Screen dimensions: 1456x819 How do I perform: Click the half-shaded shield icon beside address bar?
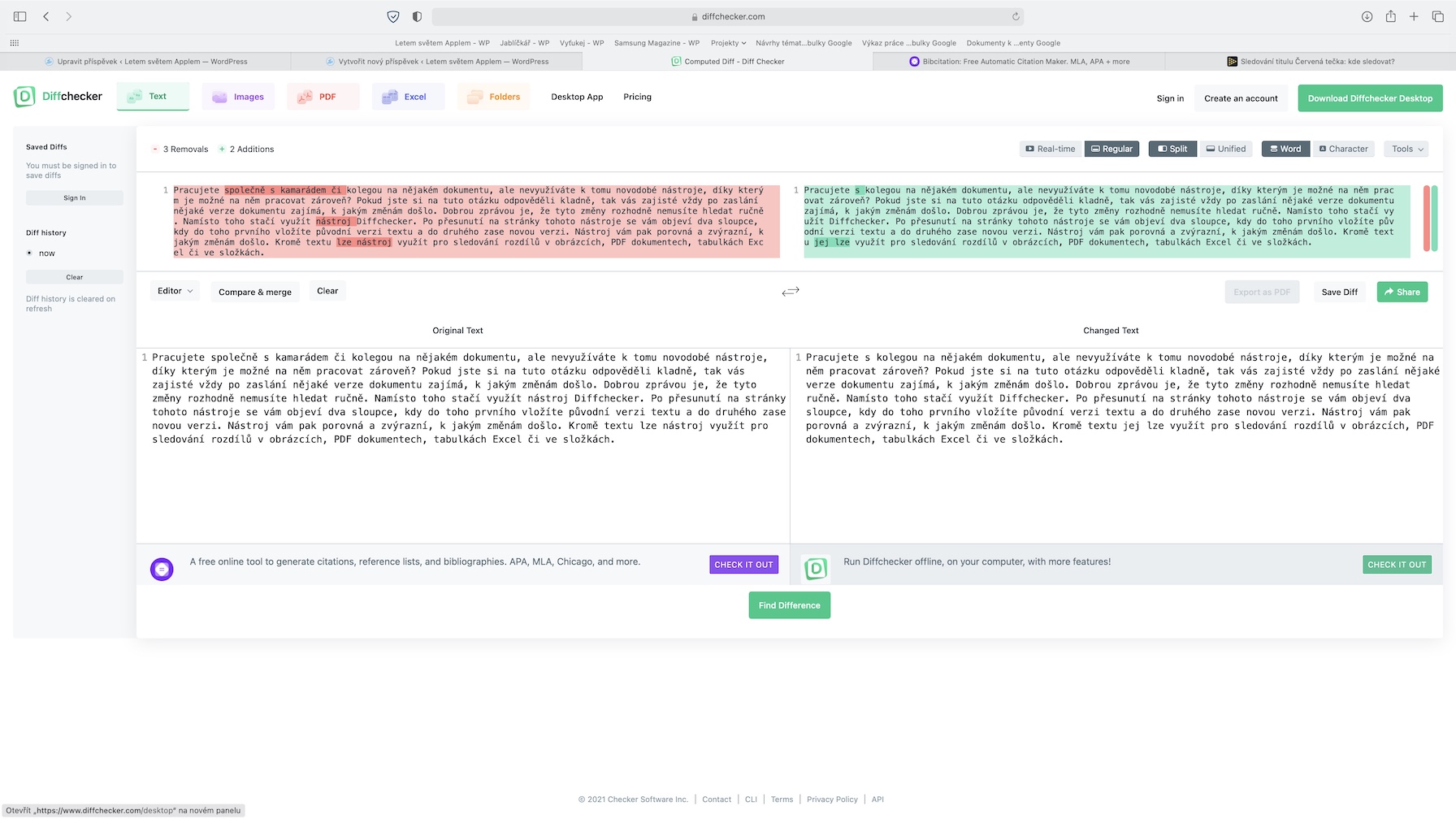418,16
